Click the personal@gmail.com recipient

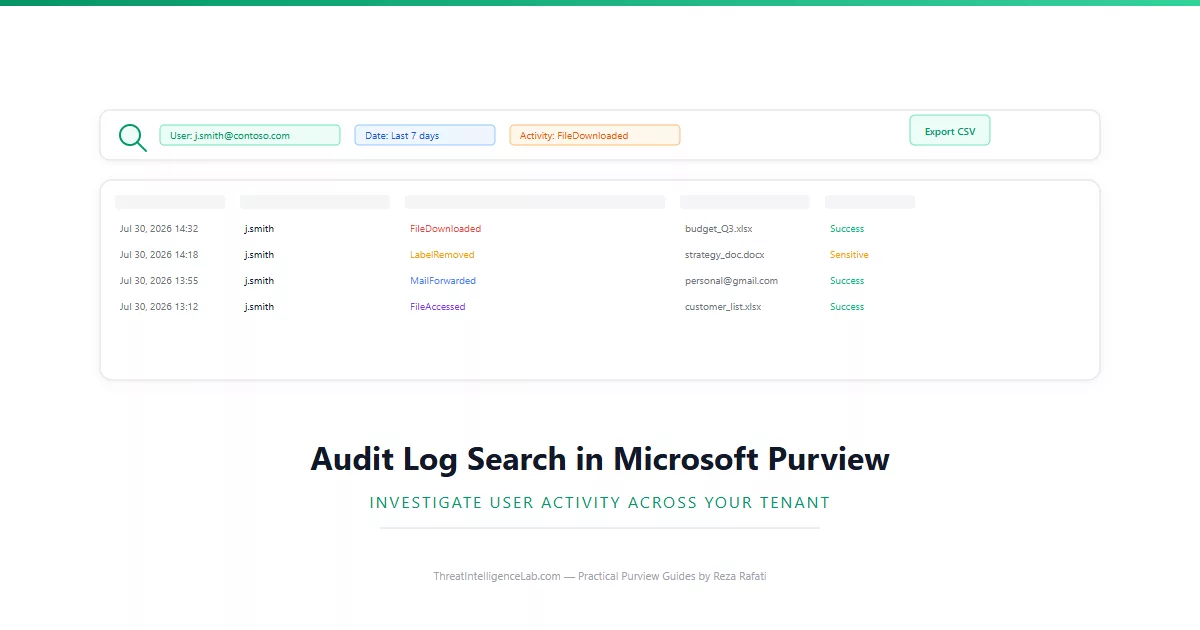tap(731, 281)
